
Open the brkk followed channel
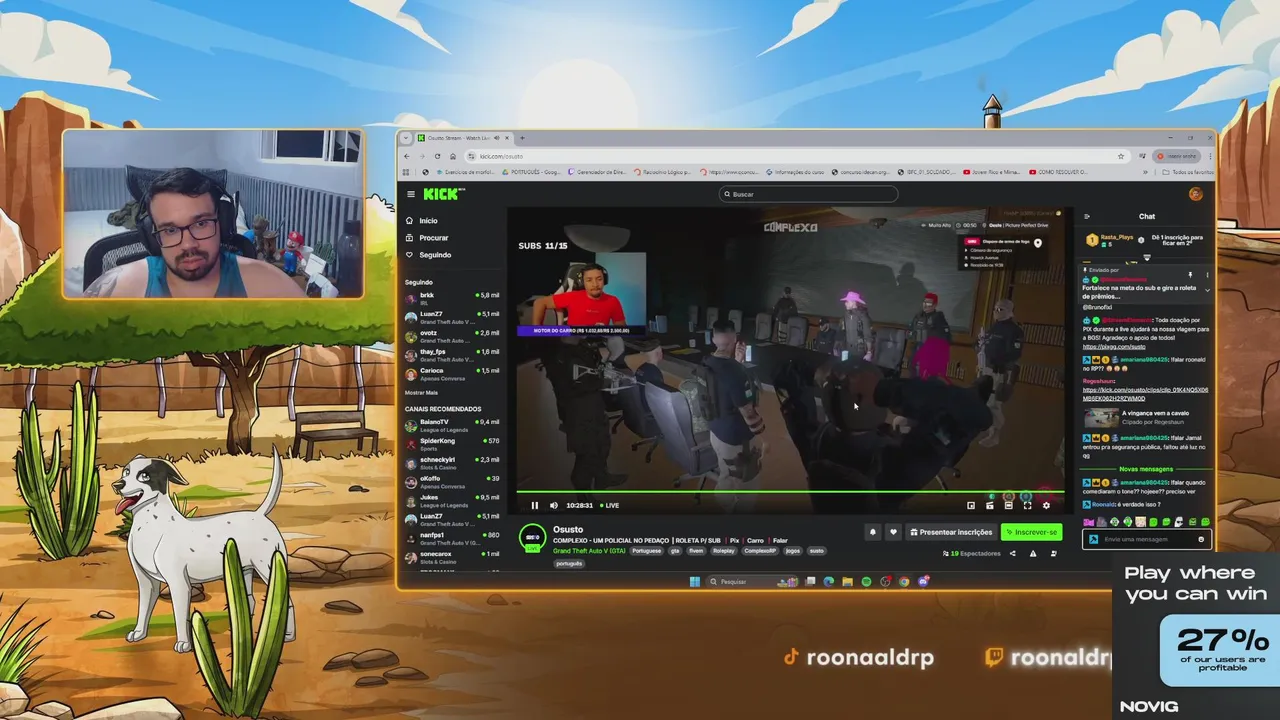452,298
